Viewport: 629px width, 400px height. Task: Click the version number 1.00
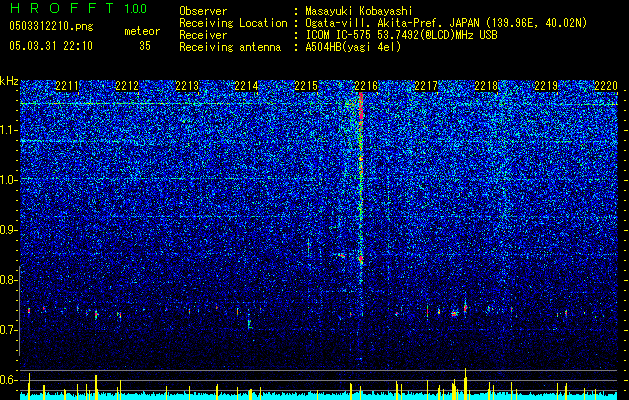coord(135,8)
